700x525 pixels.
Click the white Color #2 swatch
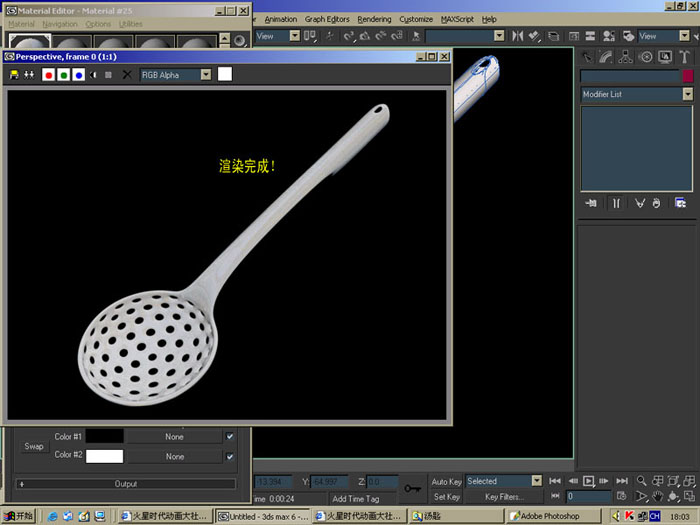tap(104, 456)
